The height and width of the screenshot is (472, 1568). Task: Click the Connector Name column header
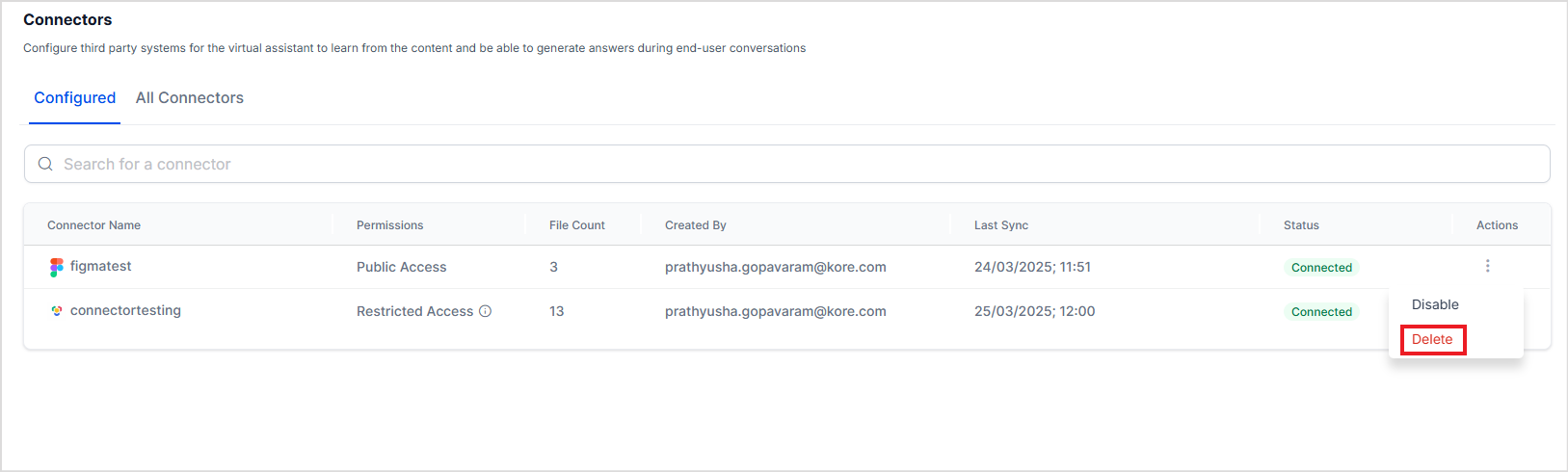click(94, 225)
